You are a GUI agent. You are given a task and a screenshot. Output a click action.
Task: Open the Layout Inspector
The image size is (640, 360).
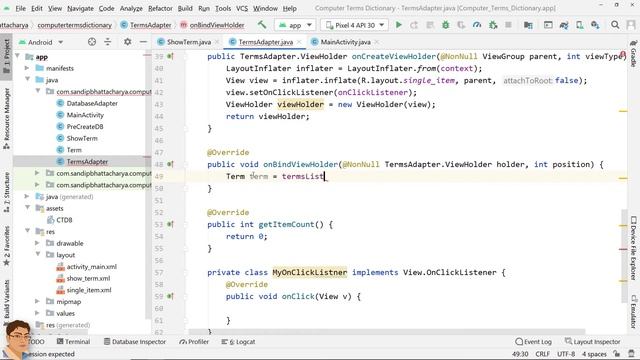point(592,342)
